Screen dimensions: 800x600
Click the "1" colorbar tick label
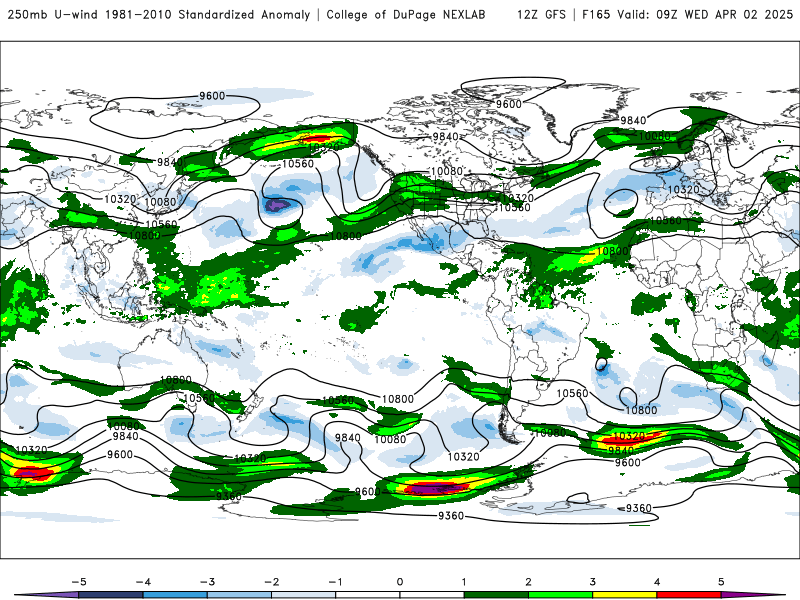[x=464, y=582]
